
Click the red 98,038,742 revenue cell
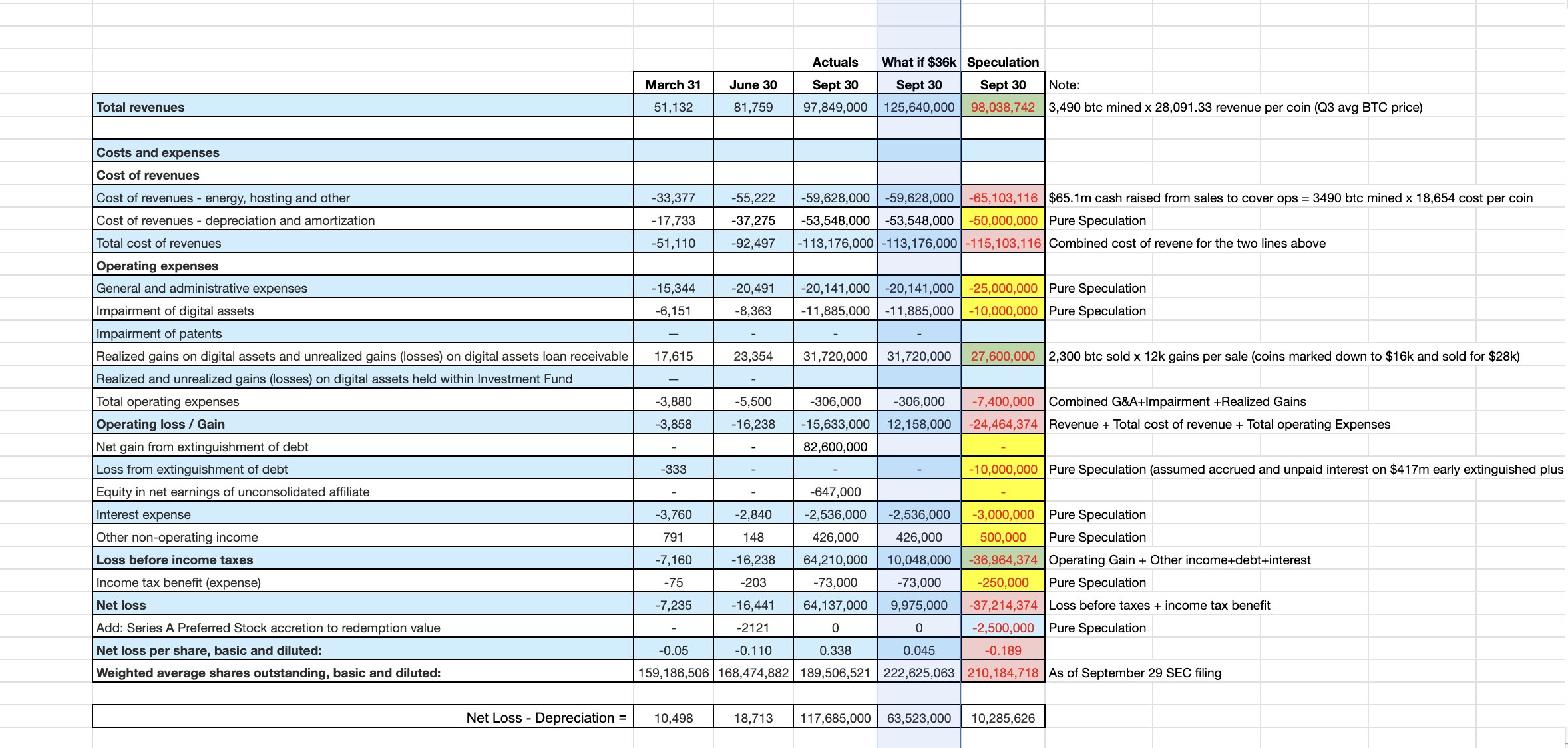pos(1002,107)
